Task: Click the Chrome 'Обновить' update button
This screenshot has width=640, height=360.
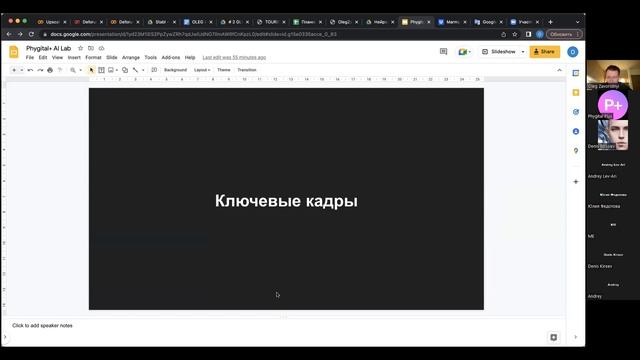Action: (564, 34)
